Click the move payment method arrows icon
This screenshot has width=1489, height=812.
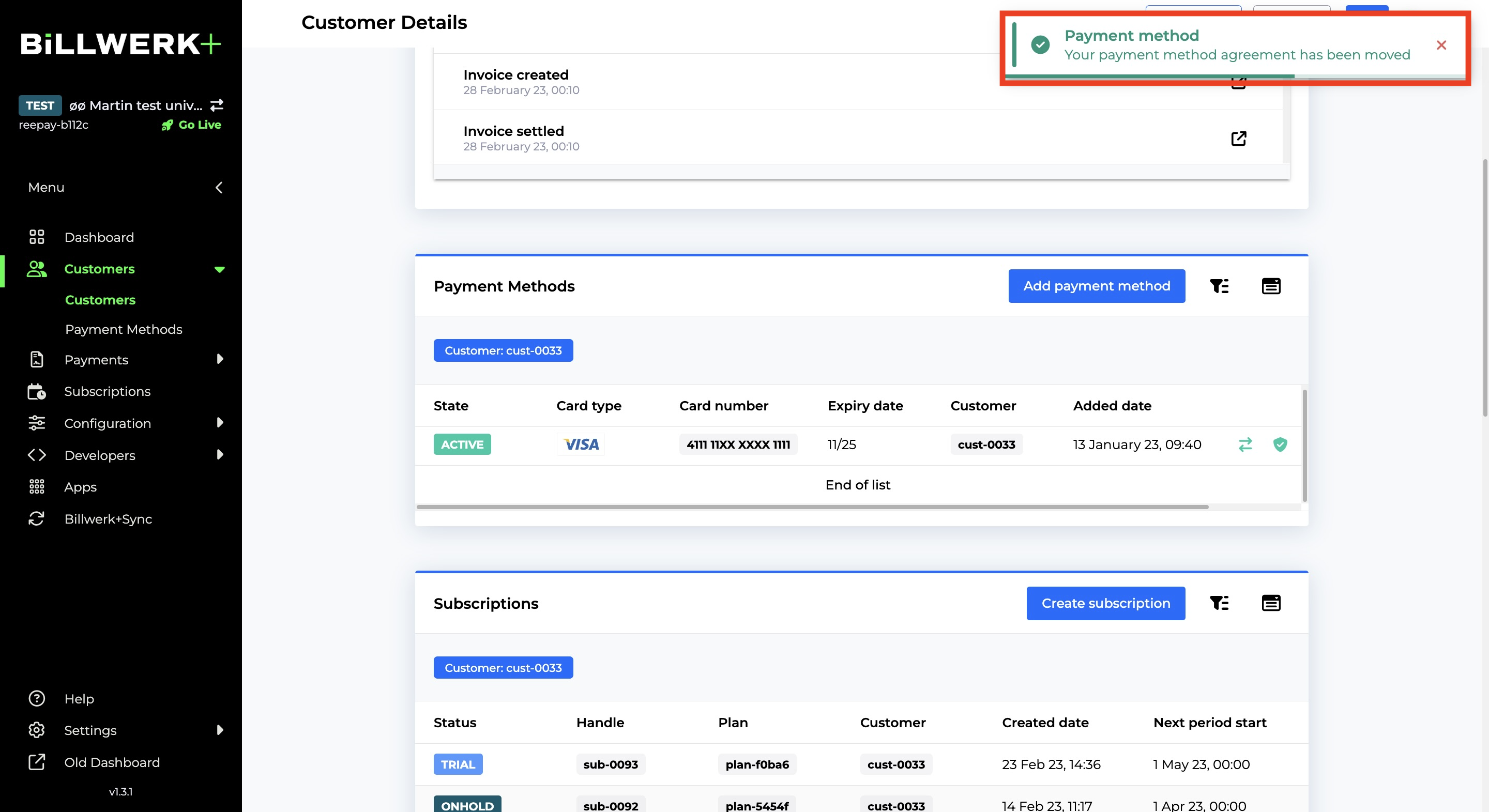pyautogui.click(x=1245, y=445)
